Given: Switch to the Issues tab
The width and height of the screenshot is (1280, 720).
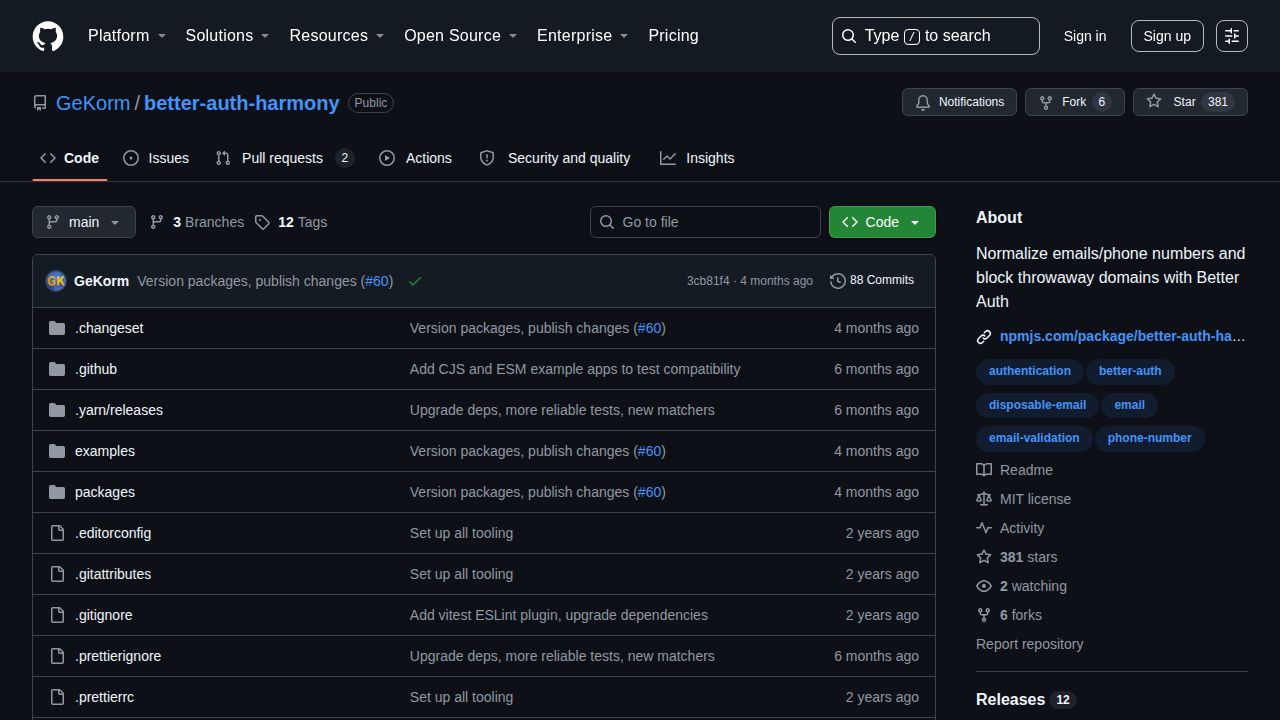Looking at the screenshot, I should 156,158.
